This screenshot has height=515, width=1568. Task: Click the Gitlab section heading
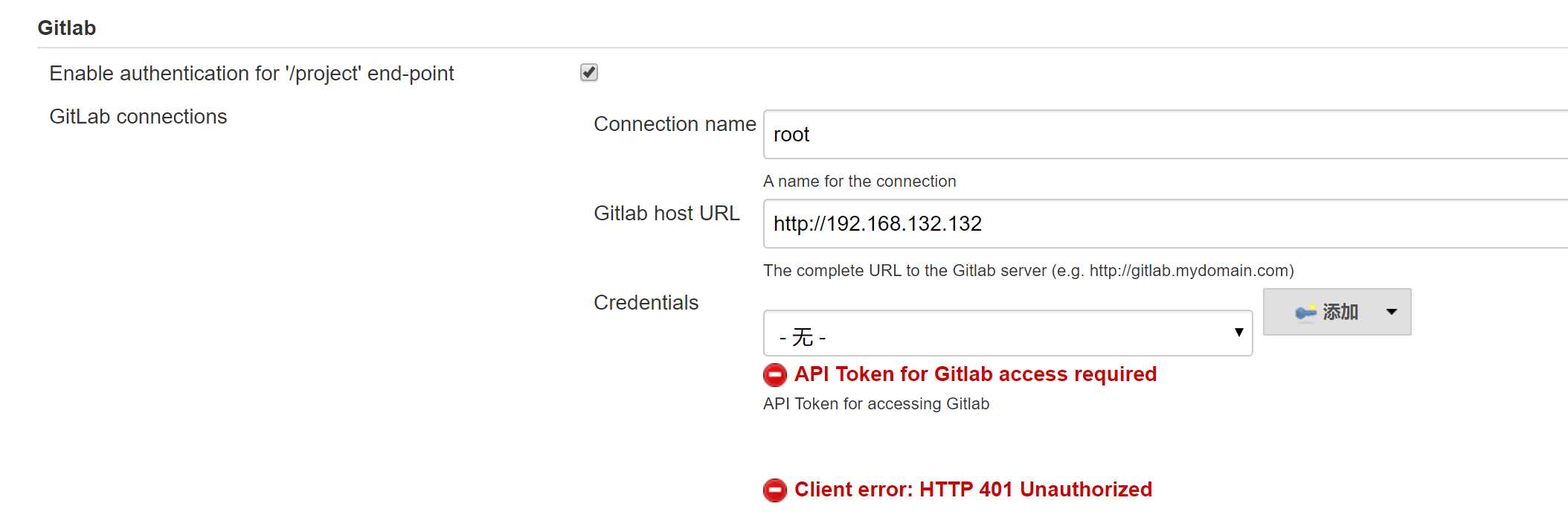[x=67, y=28]
